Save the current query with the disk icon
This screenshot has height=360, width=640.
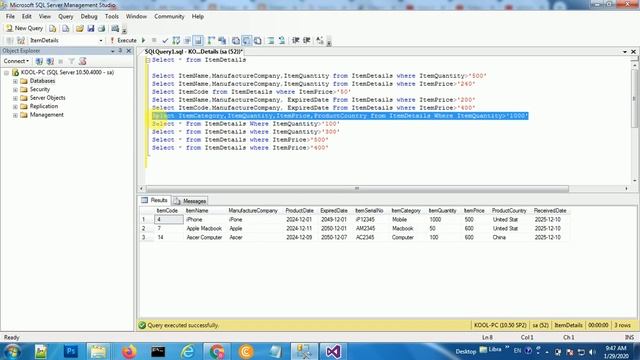pos(91,29)
